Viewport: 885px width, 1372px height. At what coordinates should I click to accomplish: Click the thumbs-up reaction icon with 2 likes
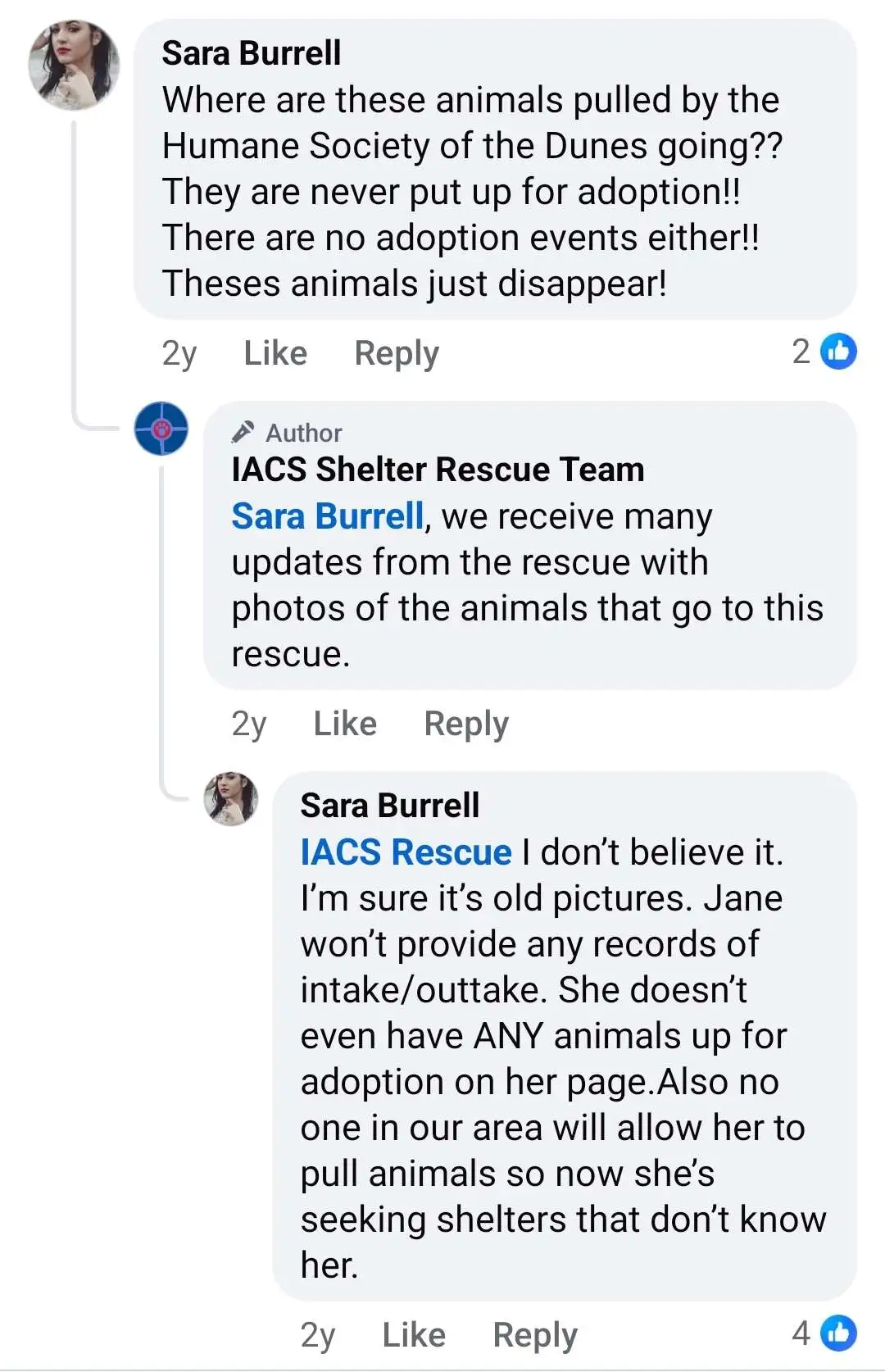coord(838,352)
